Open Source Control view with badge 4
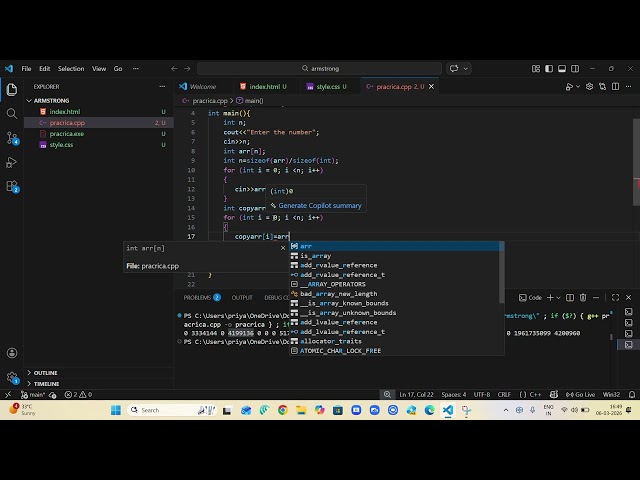 click(x=12, y=138)
